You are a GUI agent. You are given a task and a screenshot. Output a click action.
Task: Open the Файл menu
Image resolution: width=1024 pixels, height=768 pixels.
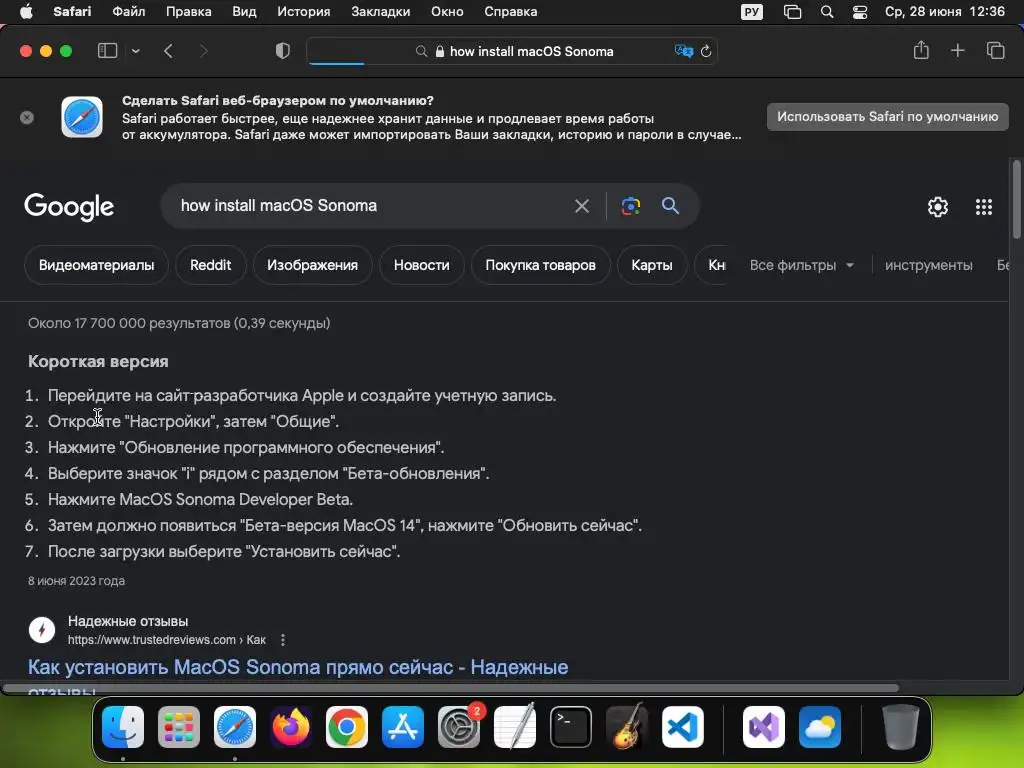tap(129, 12)
